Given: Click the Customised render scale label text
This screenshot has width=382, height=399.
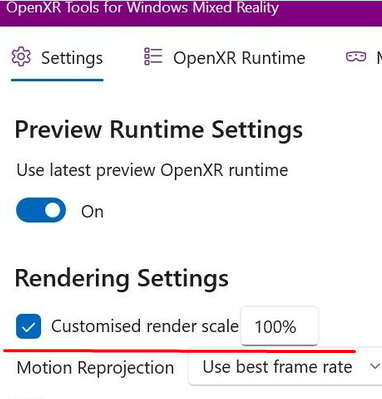Looking at the screenshot, I should coord(145,326).
